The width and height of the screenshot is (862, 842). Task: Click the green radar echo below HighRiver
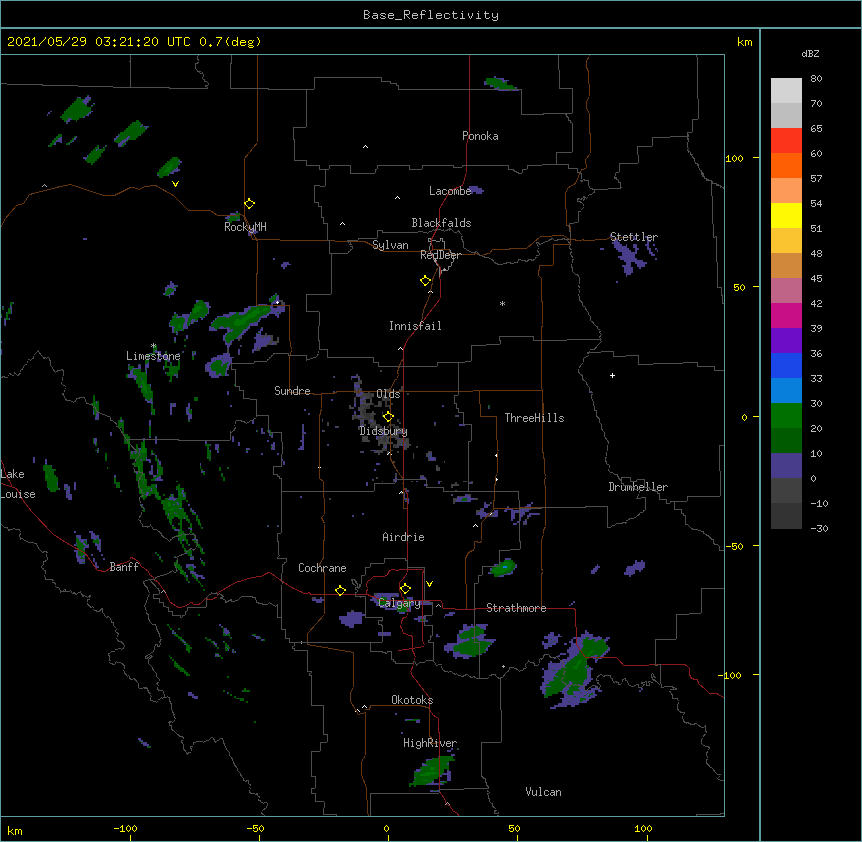[x=433, y=771]
